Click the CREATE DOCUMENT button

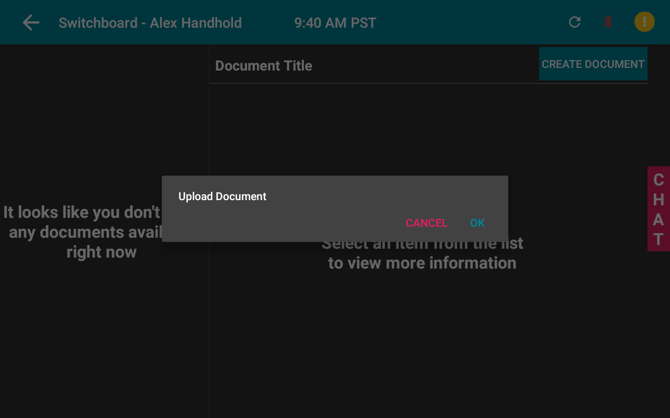pos(593,64)
